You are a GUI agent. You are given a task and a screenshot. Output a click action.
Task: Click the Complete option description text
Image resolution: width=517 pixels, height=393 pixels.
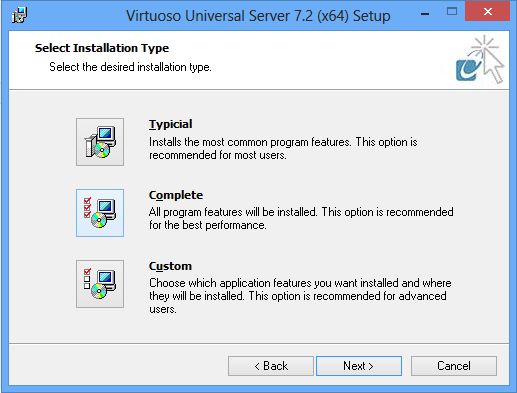(x=301, y=219)
